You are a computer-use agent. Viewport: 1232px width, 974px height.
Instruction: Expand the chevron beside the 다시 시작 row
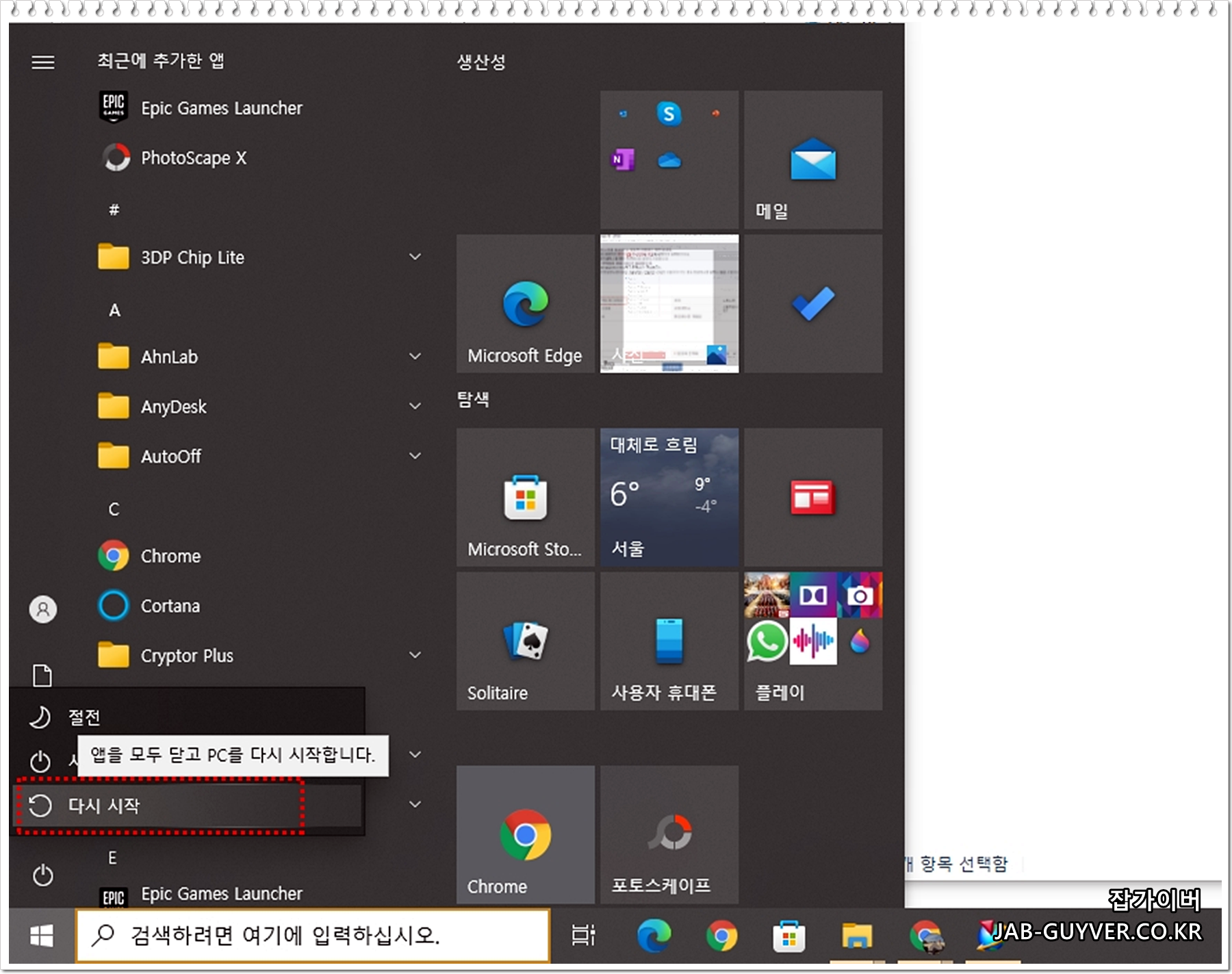pos(415,804)
